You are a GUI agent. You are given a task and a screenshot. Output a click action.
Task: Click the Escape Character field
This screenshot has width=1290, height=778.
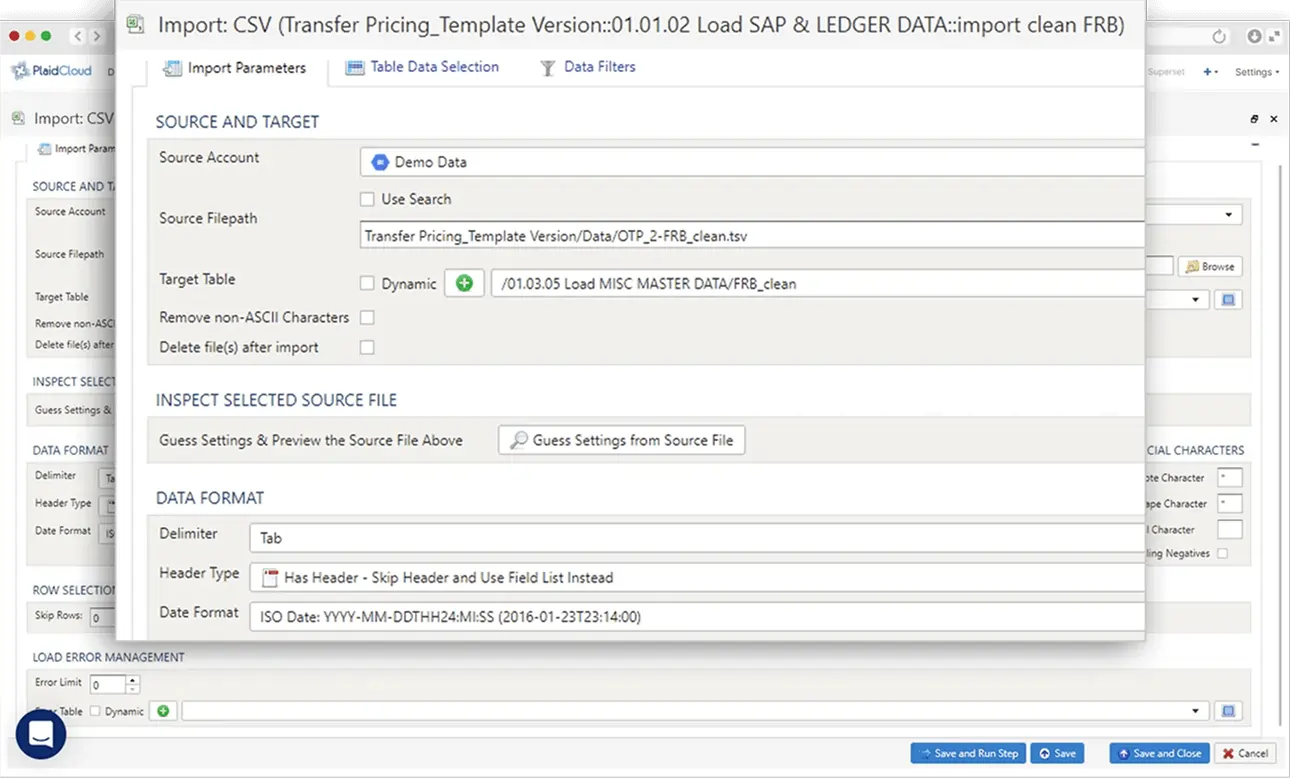coord(1230,504)
